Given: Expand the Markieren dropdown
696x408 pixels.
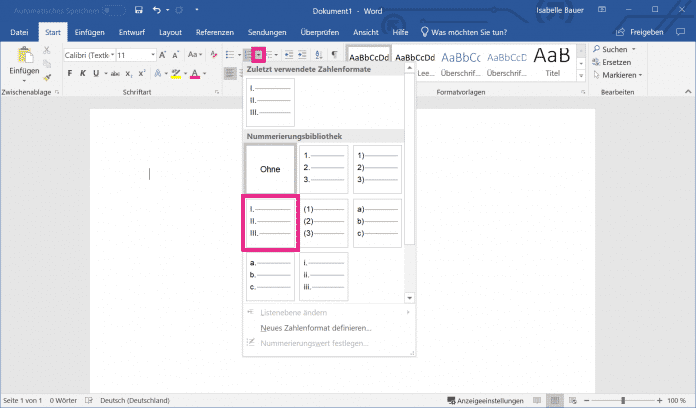Looking at the screenshot, I should (620, 75).
